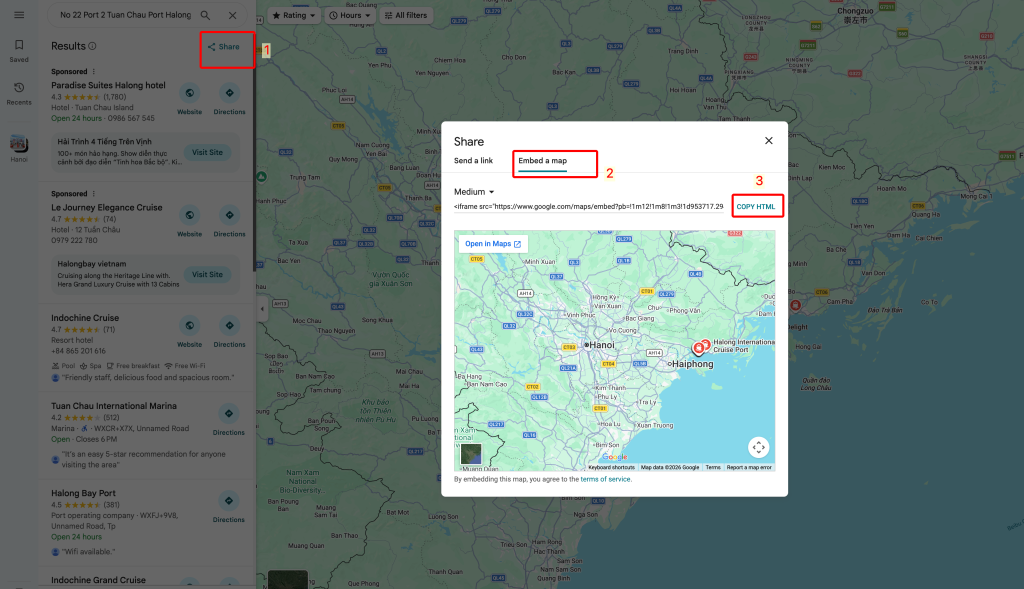This screenshot has height=589, width=1024.
Task: Open the hamburger menu in the sidebar
Action: click(19, 15)
